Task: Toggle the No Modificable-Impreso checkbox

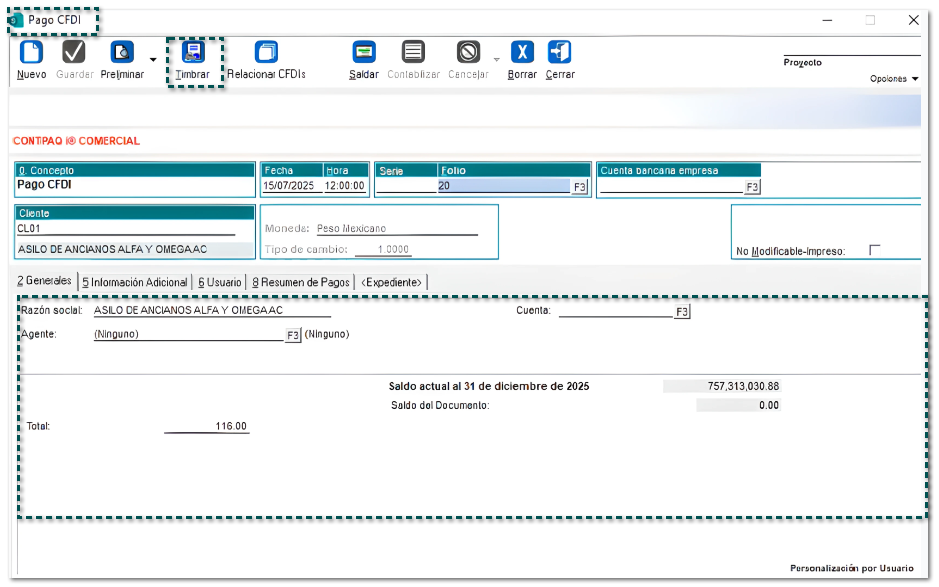Action: pyautogui.click(x=875, y=250)
